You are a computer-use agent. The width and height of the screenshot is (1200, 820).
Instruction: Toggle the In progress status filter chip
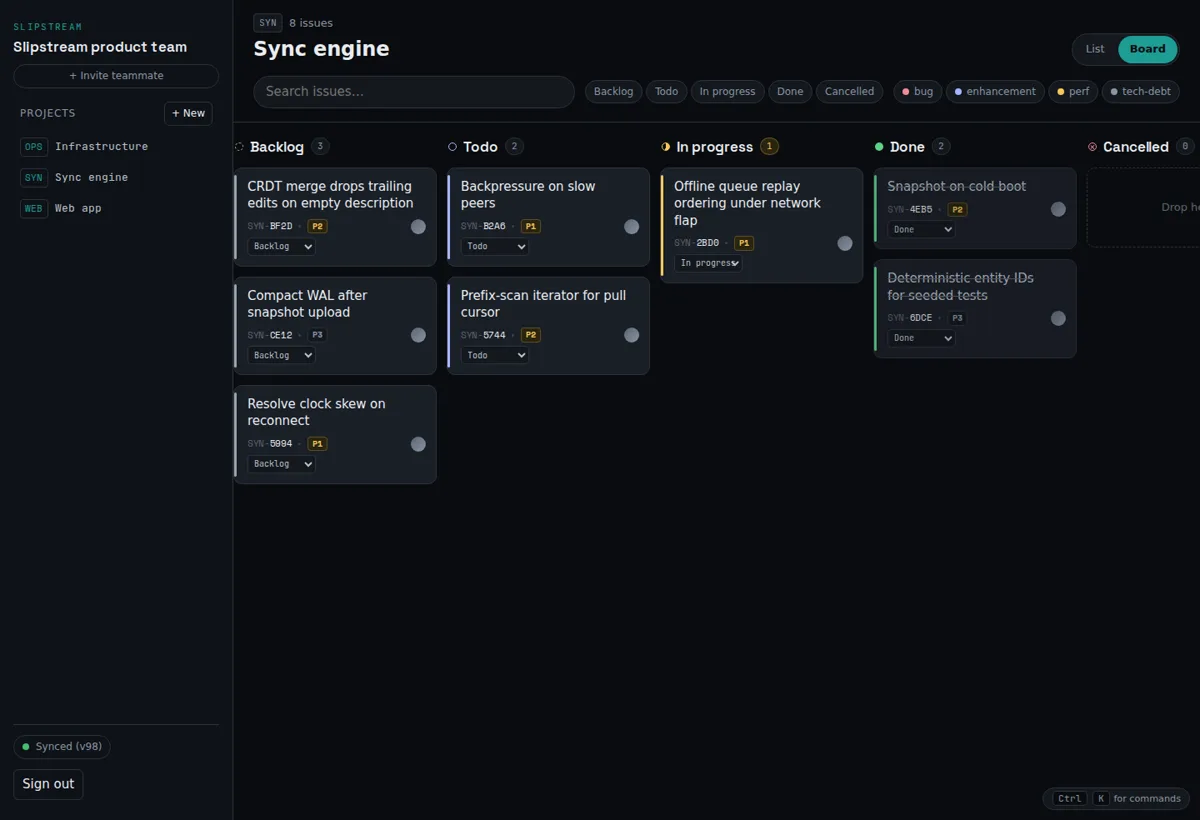[x=727, y=92]
